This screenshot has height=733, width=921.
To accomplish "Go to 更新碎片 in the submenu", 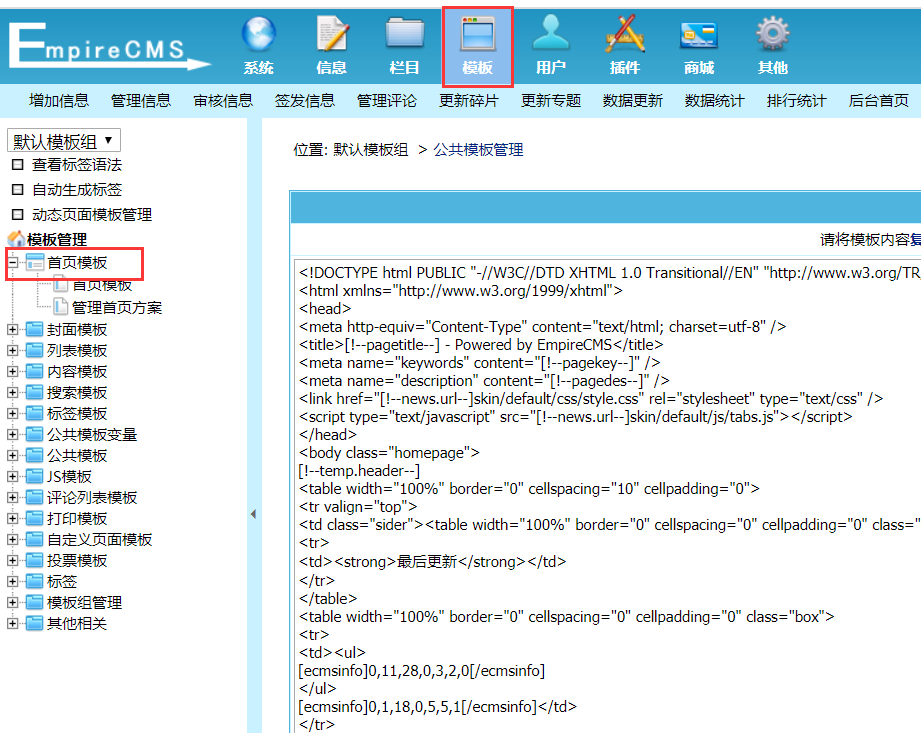I will pos(469,100).
